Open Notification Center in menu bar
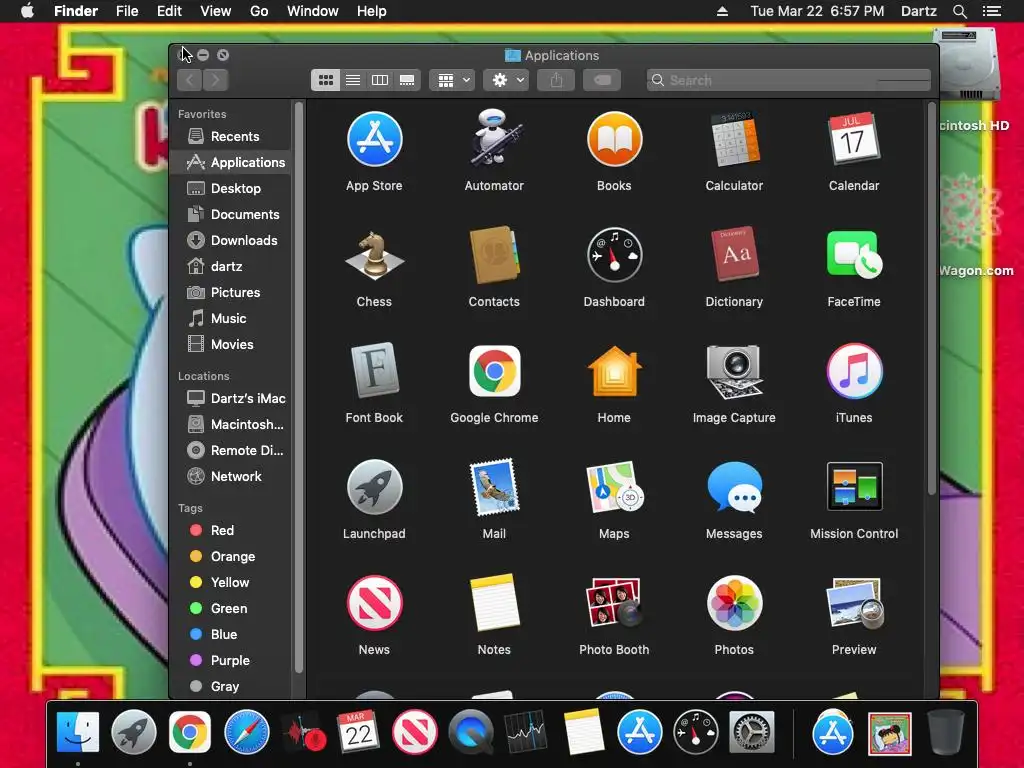Image resolution: width=1024 pixels, height=768 pixels. (992, 11)
